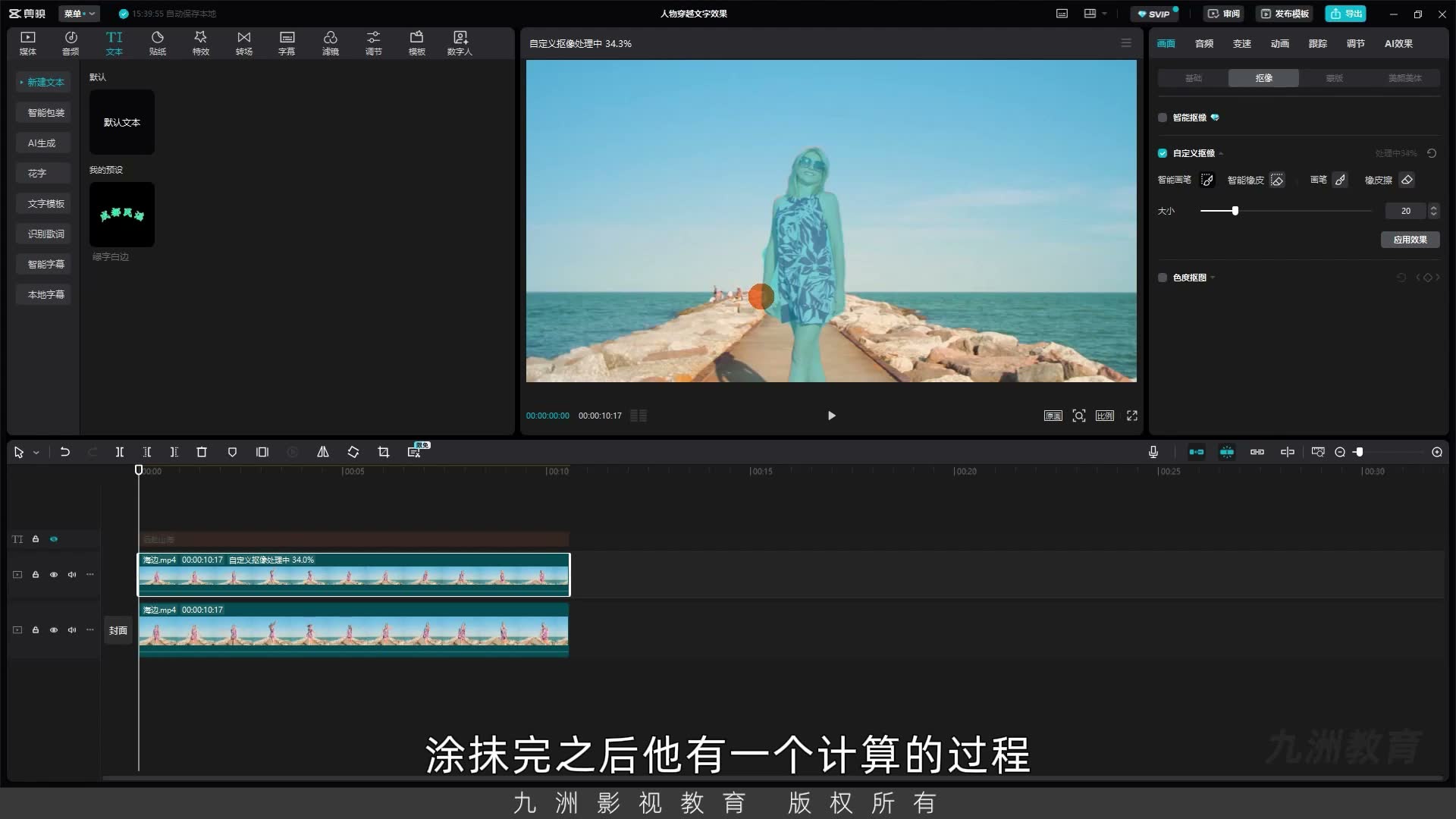Toggle auto snapping in timeline toolbar
Viewport: 1456px width, 819px height.
pyautogui.click(x=1227, y=452)
